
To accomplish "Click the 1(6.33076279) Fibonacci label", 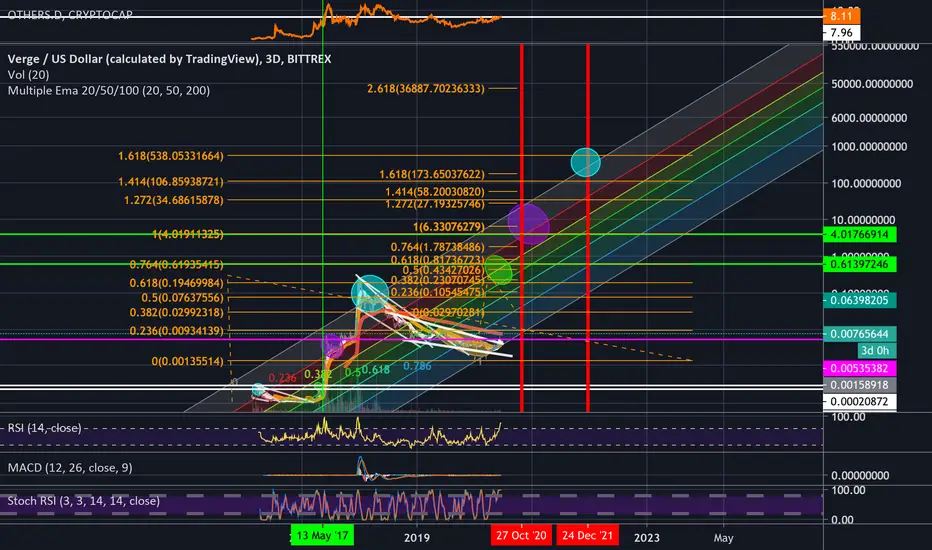I will pos(449,227).
